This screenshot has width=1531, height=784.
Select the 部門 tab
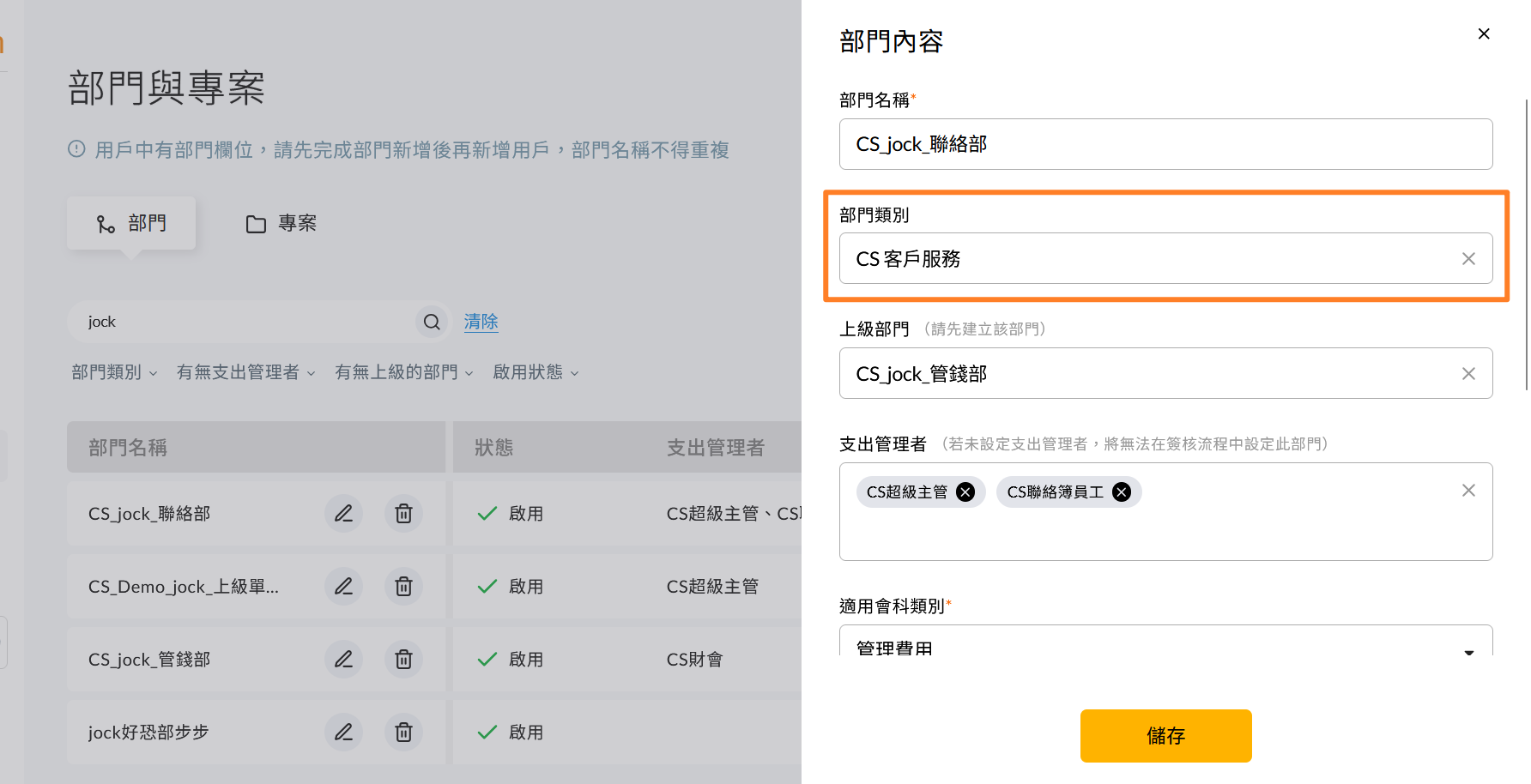[131, 224]
